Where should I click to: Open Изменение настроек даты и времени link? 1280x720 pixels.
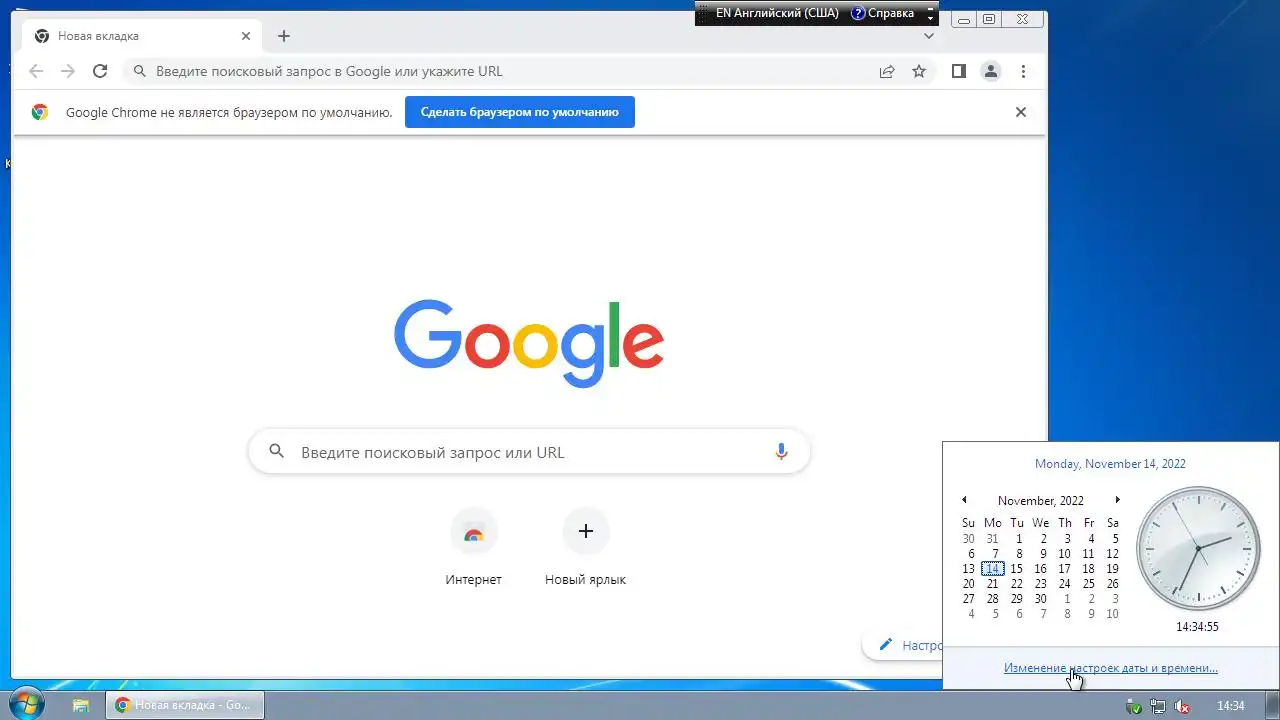1110,668
